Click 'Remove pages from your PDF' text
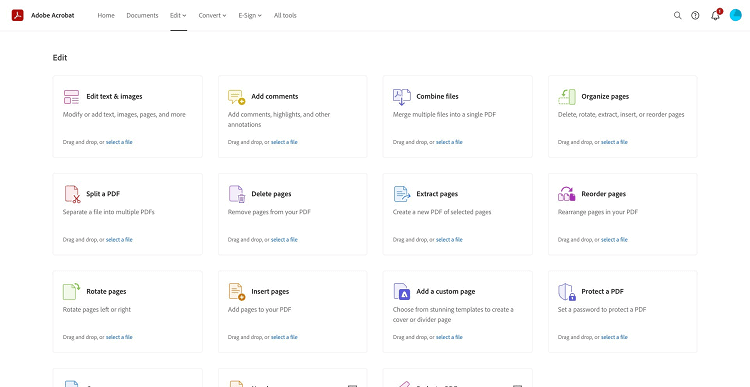Image resolution: width=750 pixels, height=387 pixels. [269, 212]
